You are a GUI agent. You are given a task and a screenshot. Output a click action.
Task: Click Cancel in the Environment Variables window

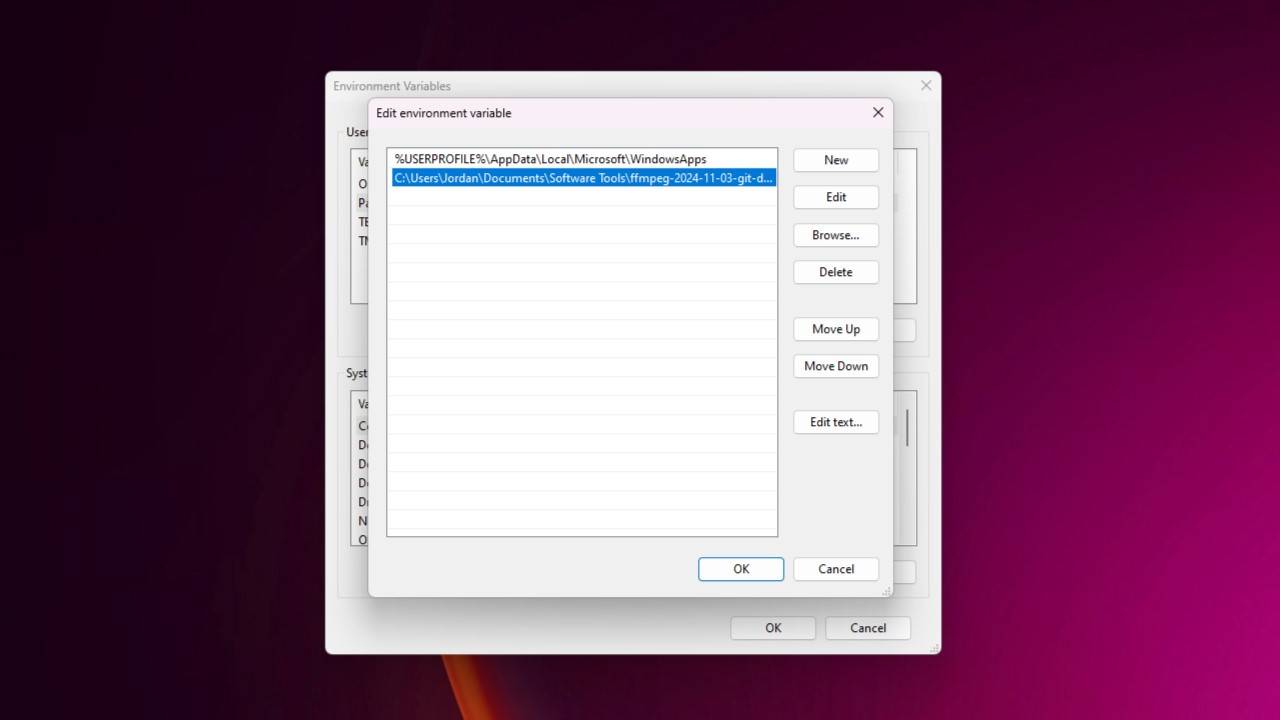(x=868, y=628)
